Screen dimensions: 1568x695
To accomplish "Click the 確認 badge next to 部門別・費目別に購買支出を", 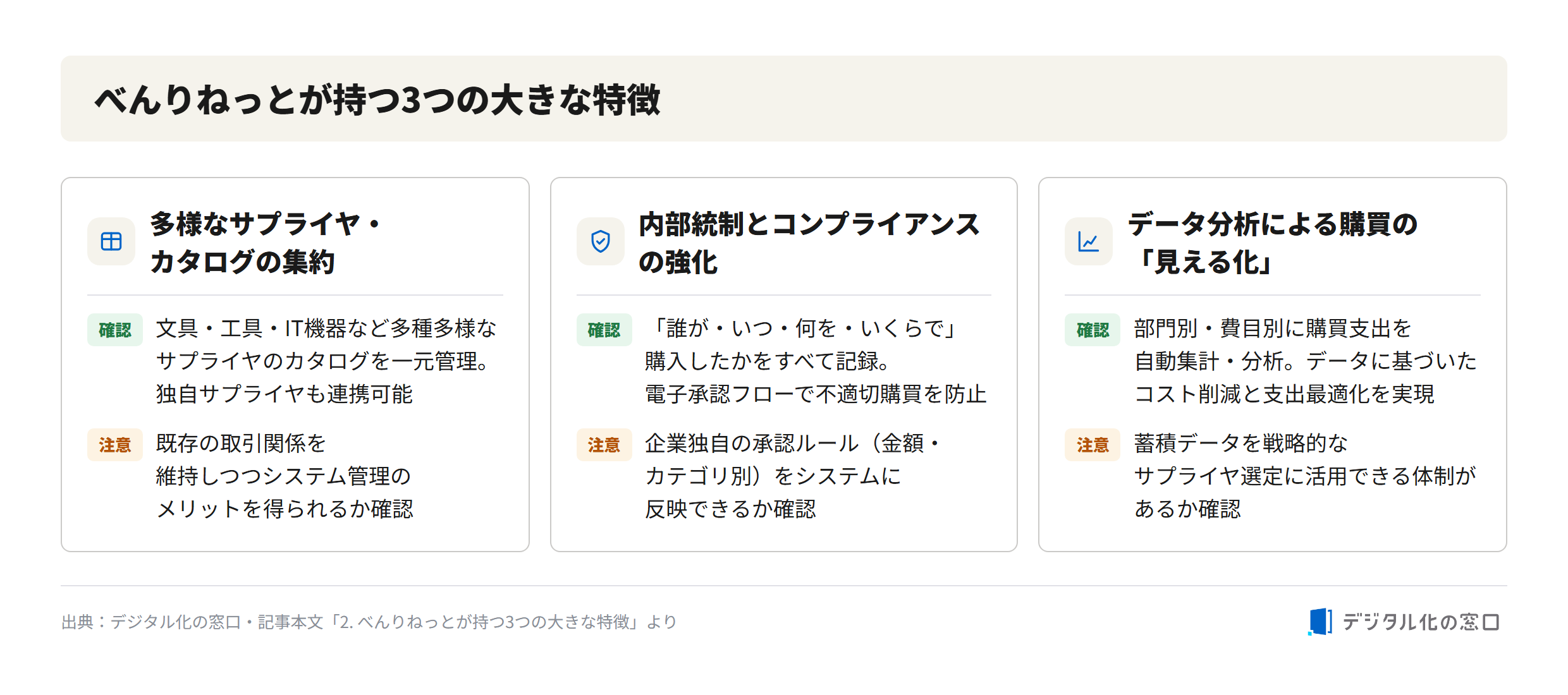I will (x=1093, y=330).
